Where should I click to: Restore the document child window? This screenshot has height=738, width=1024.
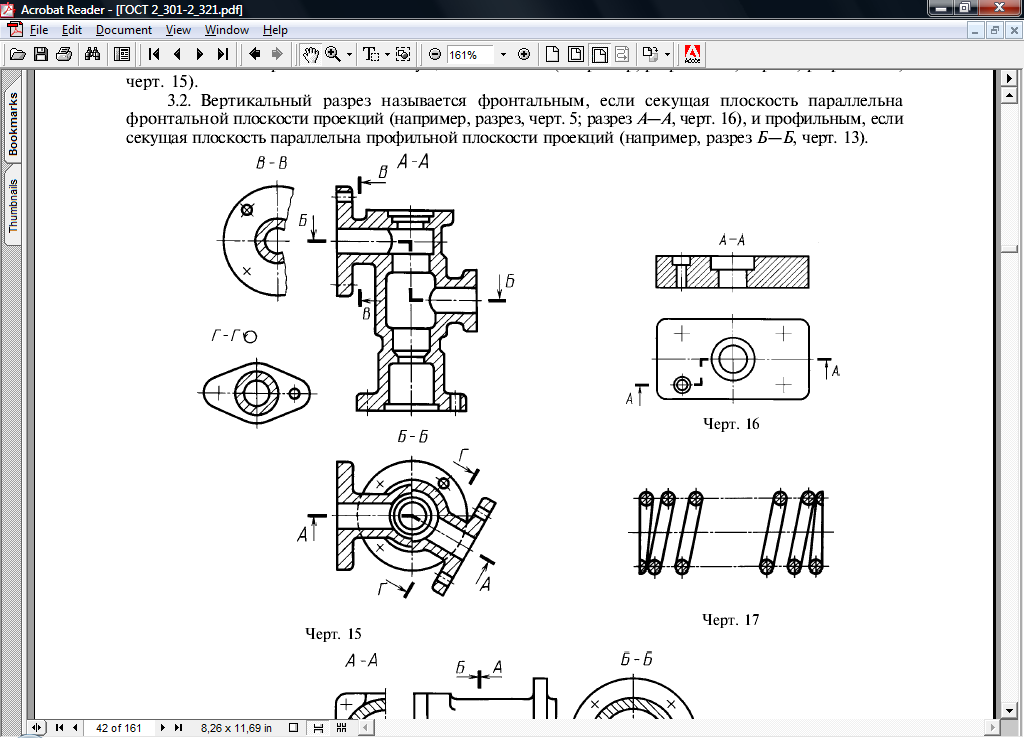(995, 30)
